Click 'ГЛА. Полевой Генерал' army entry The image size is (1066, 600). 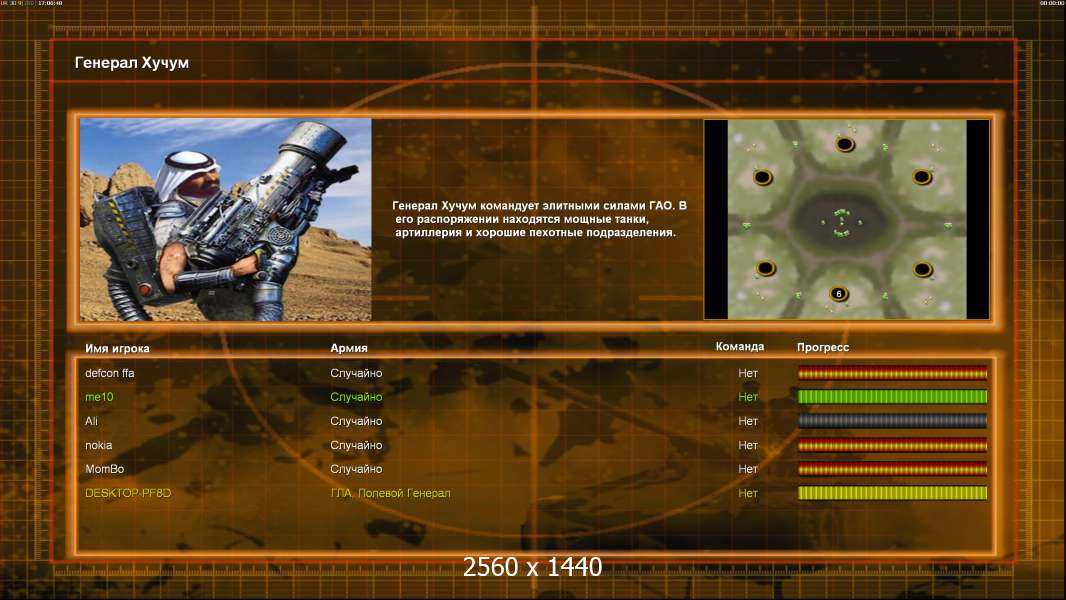point(390,493)
